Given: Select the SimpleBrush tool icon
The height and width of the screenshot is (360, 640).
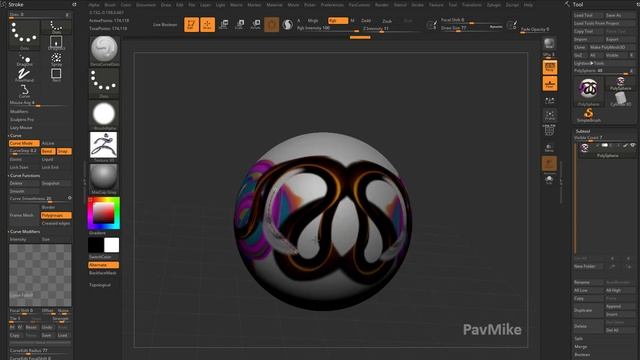Looking at the screenshot, I should coord(589,115).
